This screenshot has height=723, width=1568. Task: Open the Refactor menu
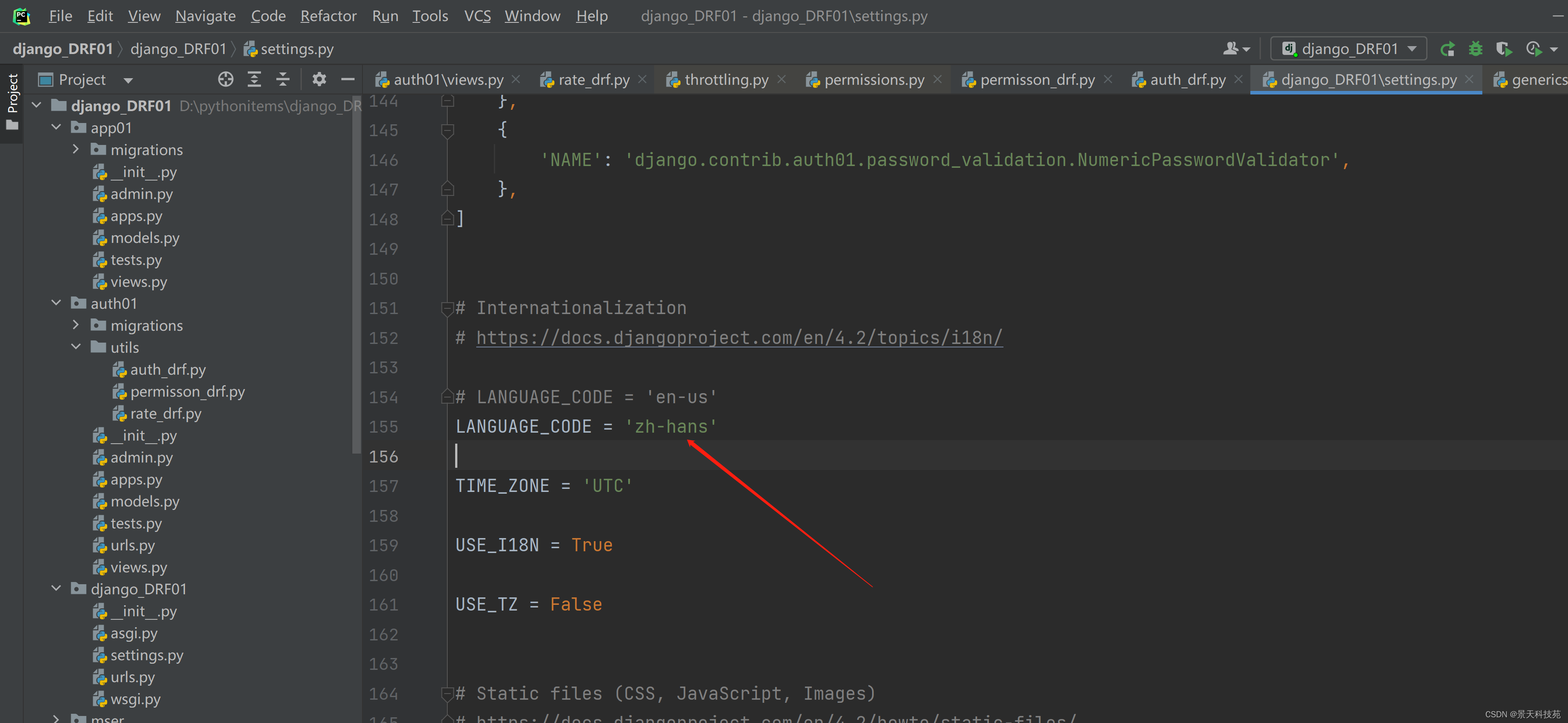[x=328, y=16]
